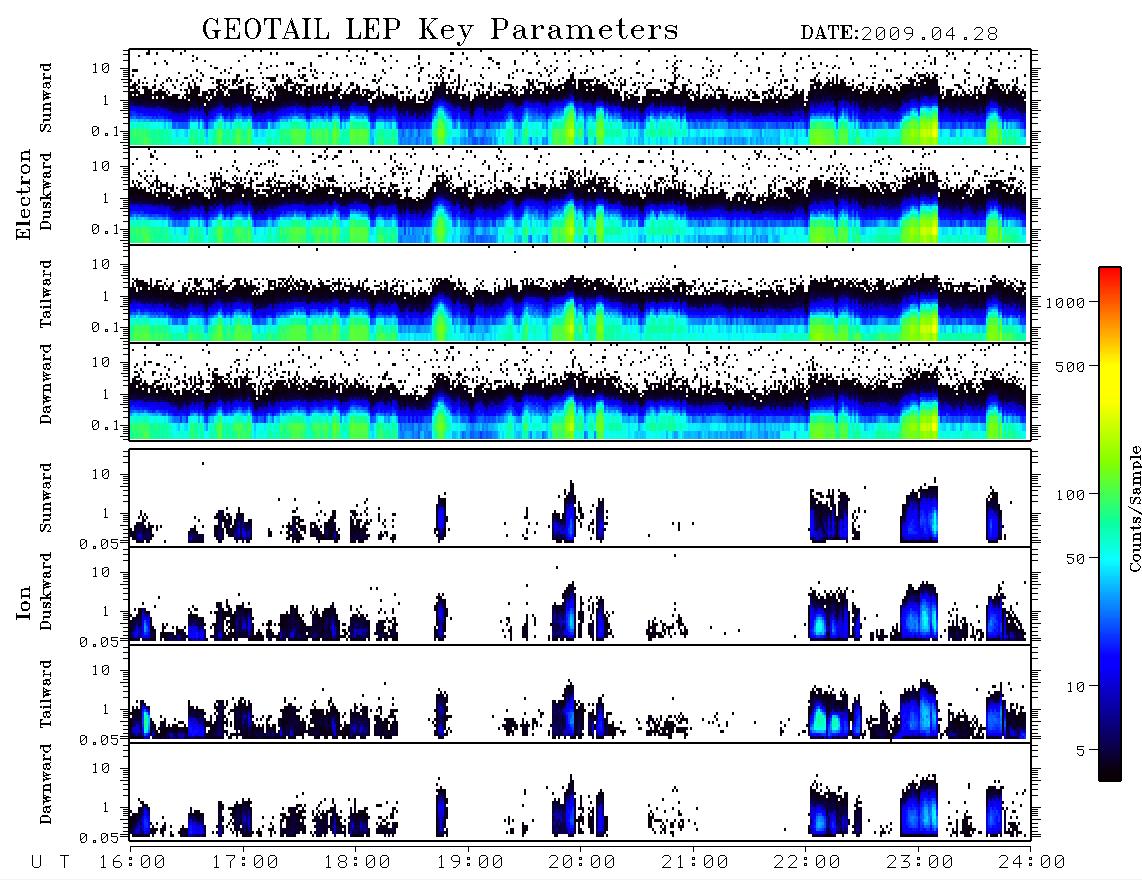Click the rainbow color scale bar
Image resolution: width=1142 pixels, height=880 pixels.
coord(1109,524)
